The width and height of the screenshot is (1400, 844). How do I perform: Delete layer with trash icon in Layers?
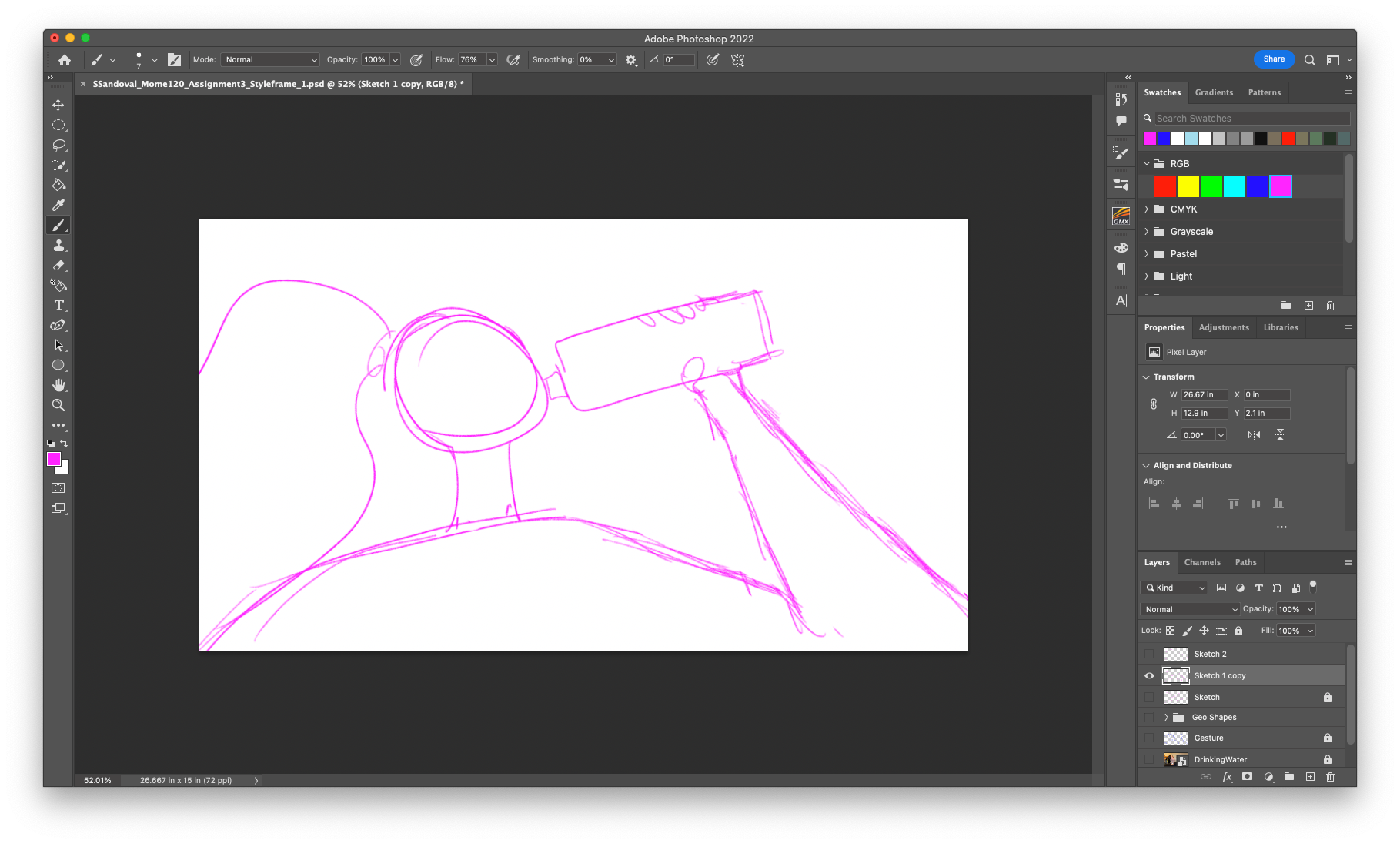pyautogui.click(x=1330, y=777)
